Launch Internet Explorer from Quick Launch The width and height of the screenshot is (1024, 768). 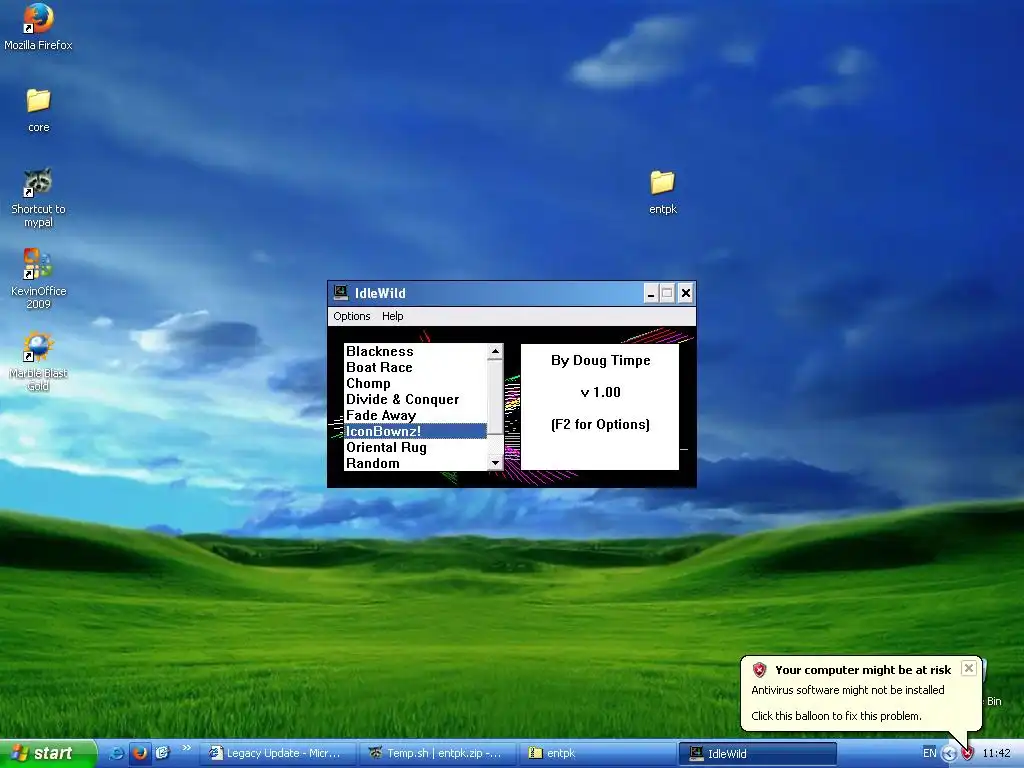coord(116,753)
